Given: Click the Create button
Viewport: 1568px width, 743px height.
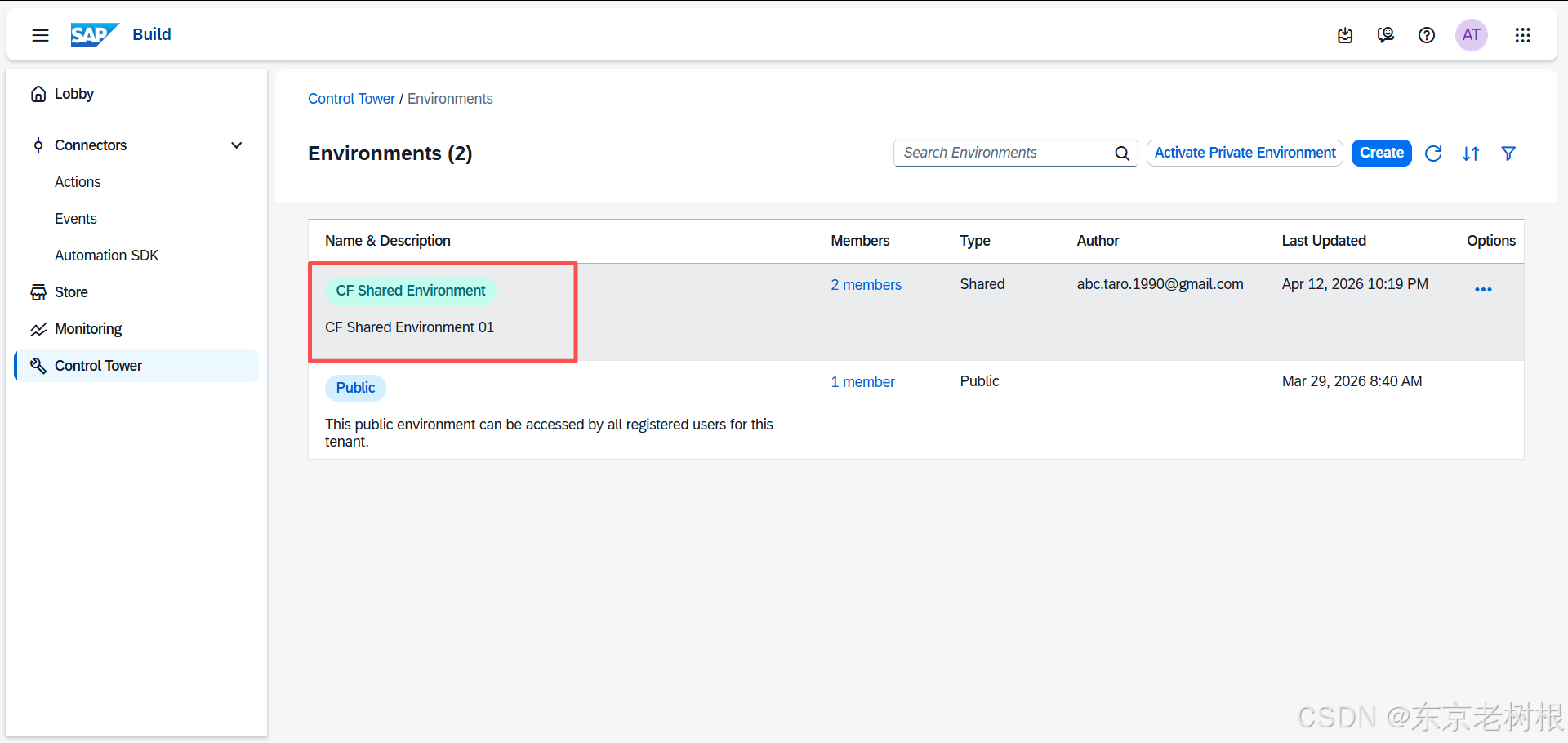Looking at the screenshot, I should [1382, 153].
